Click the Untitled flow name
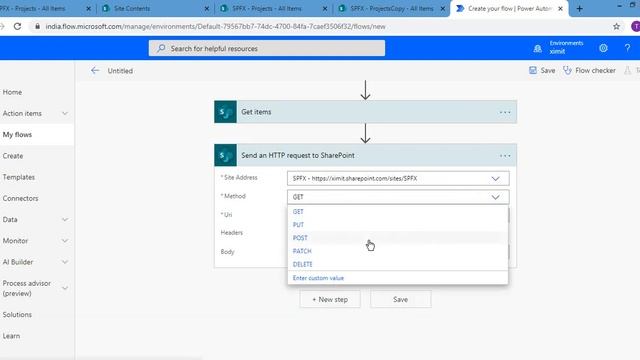Image resolution: width=640 pixels, height=360 pixels. point(120,71)
